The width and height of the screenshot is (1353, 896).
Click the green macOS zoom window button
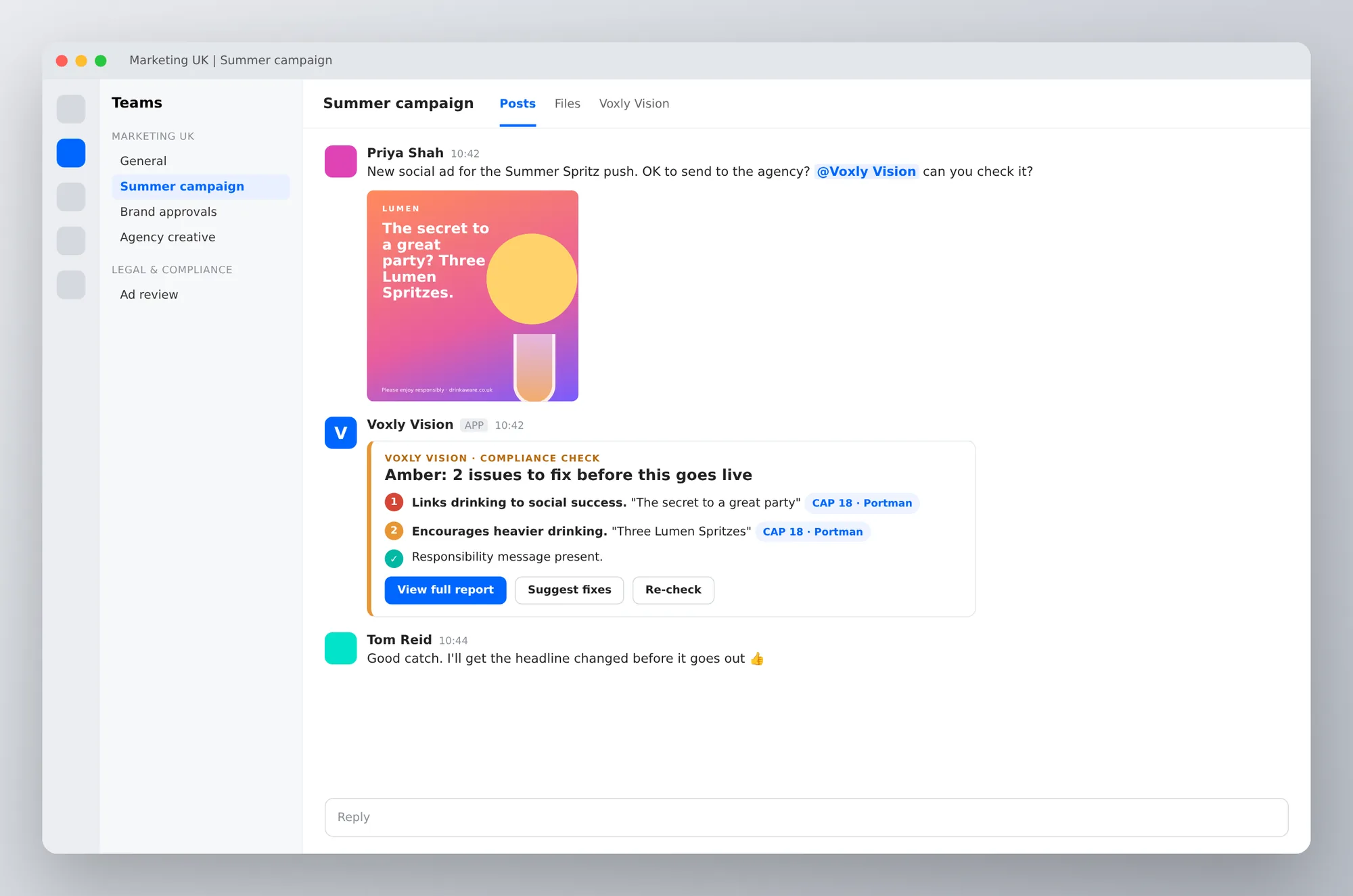click(101, 61)
